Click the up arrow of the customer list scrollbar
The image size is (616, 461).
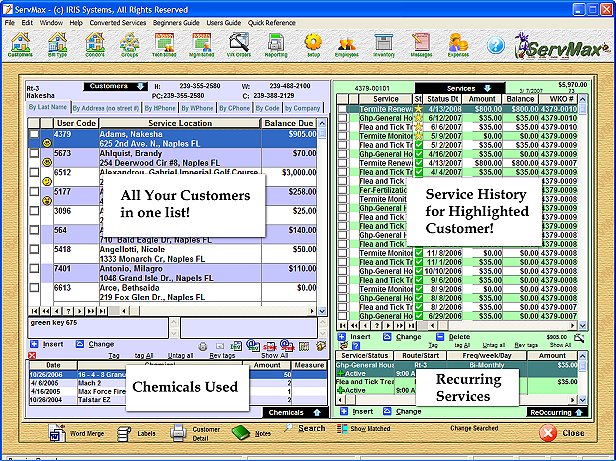pos(322,123)
